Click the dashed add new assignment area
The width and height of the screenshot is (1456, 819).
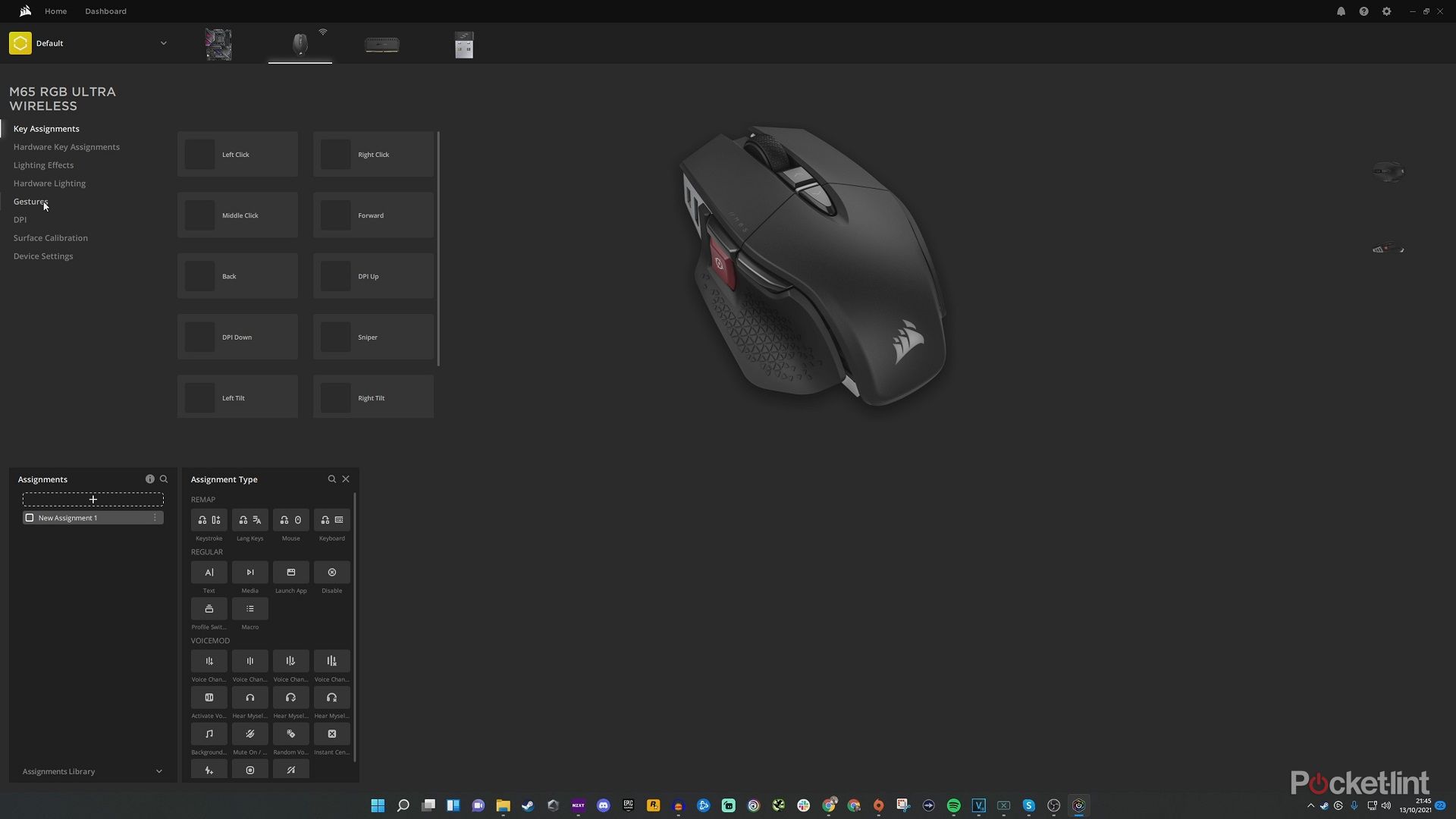tap(93, 499)
